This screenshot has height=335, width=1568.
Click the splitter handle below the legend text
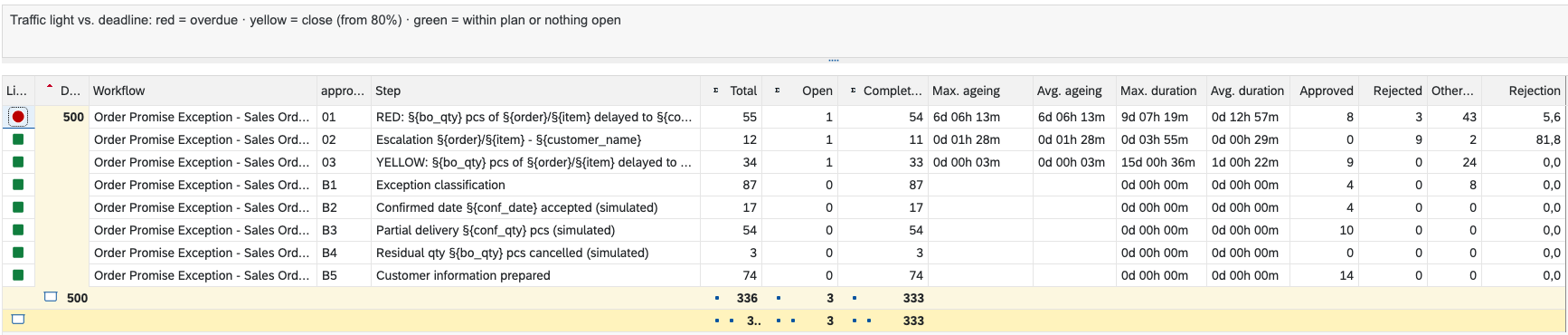(834, 61)
